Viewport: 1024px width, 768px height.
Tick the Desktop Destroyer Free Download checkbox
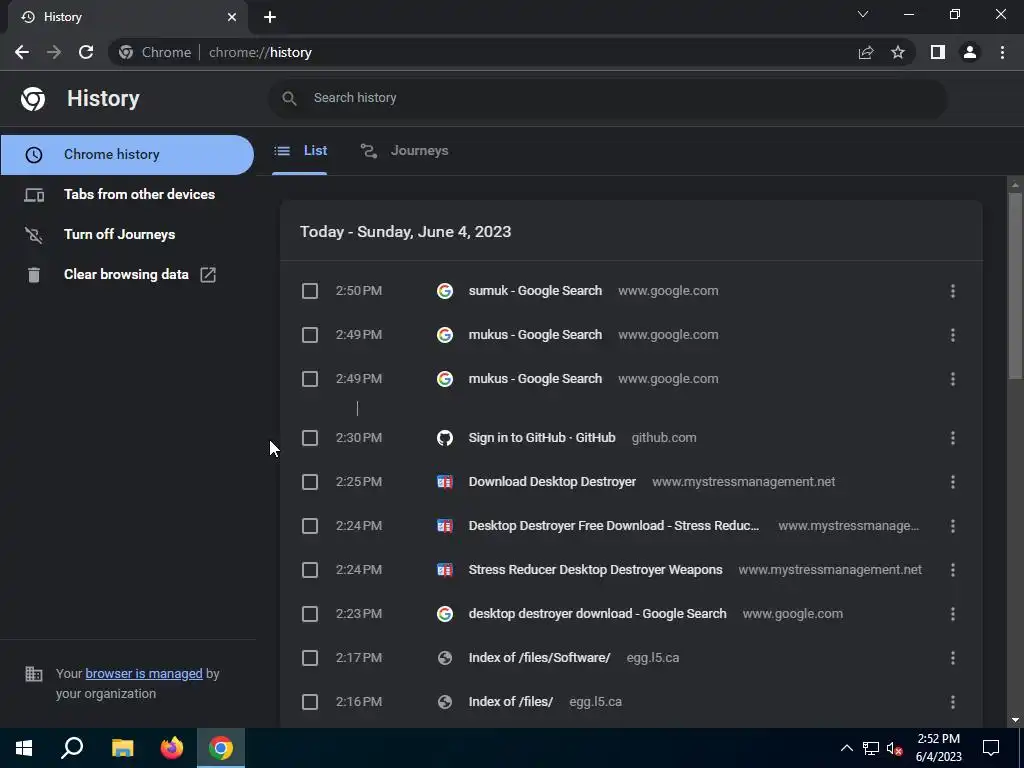[310, 526]
